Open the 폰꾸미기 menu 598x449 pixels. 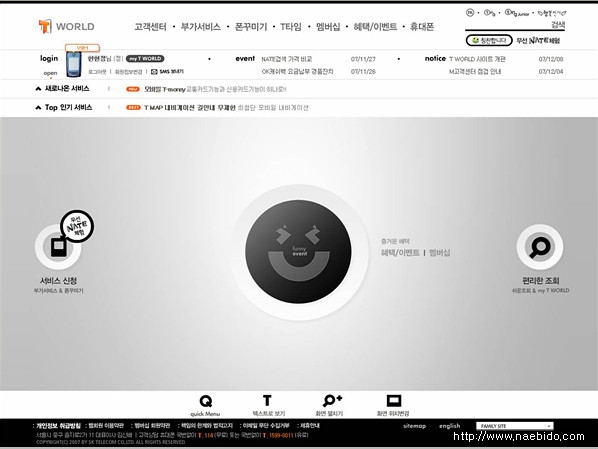pyautogui.click(x=251, y=27)
